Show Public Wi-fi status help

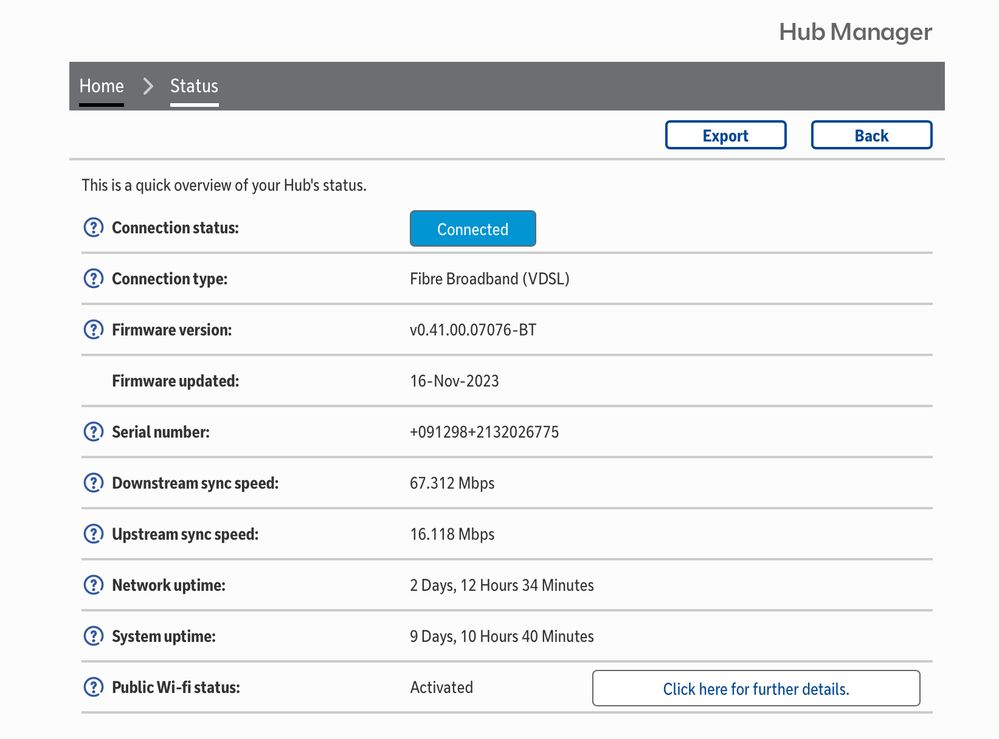point(93,687)
